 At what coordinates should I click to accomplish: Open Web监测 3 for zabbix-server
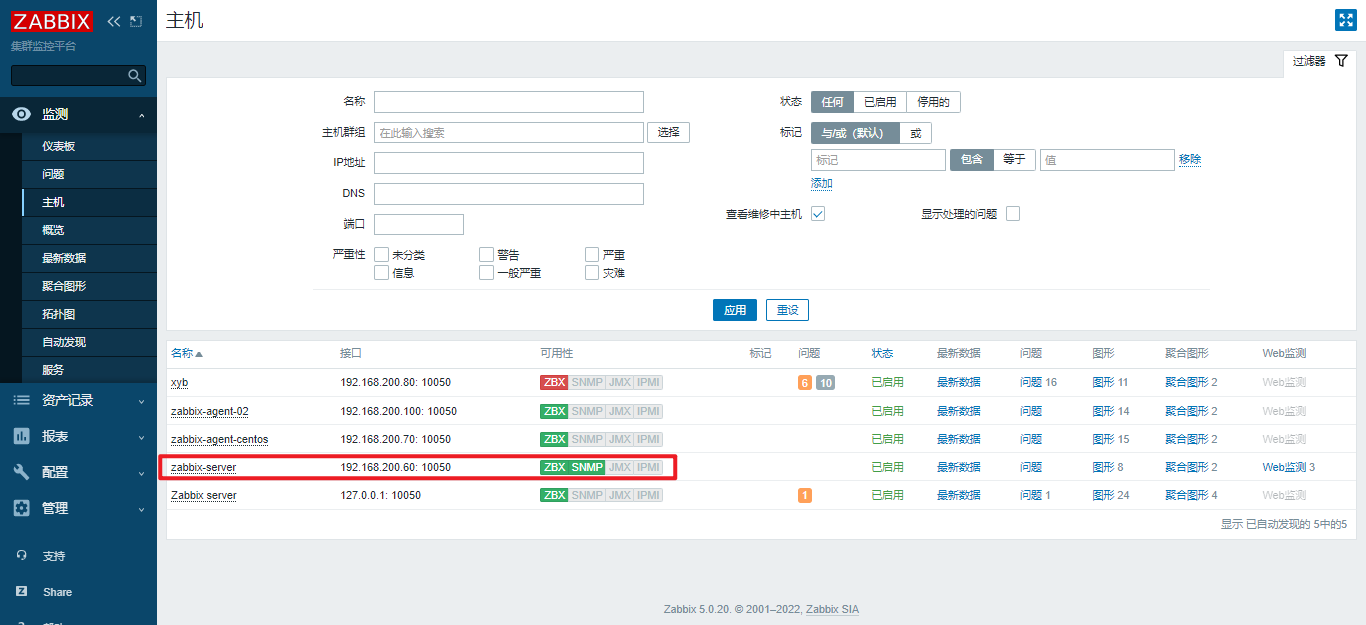(1288, 467)
